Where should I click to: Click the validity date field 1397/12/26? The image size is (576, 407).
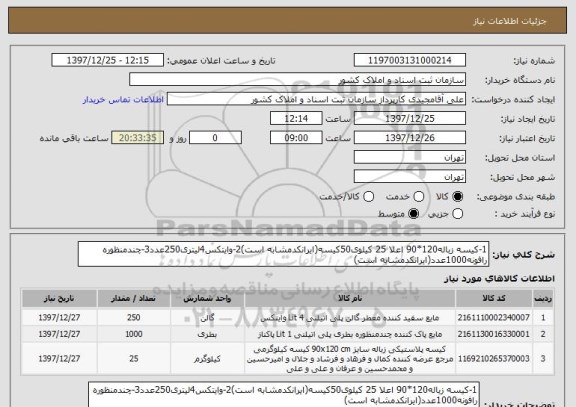click(x=410, y=138)
